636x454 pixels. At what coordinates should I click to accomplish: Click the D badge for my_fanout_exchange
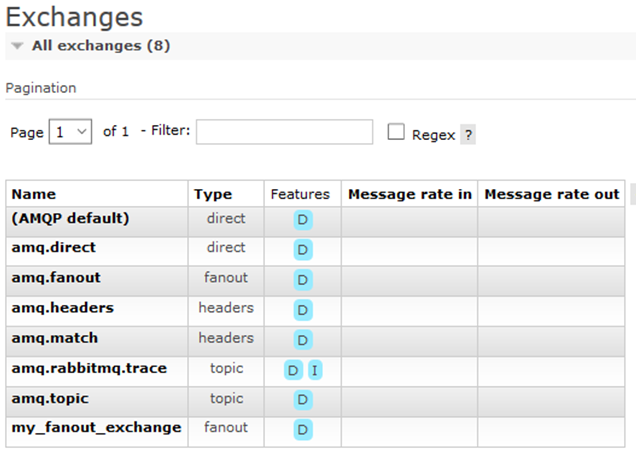pyautogui.click(x=302, y=430)
